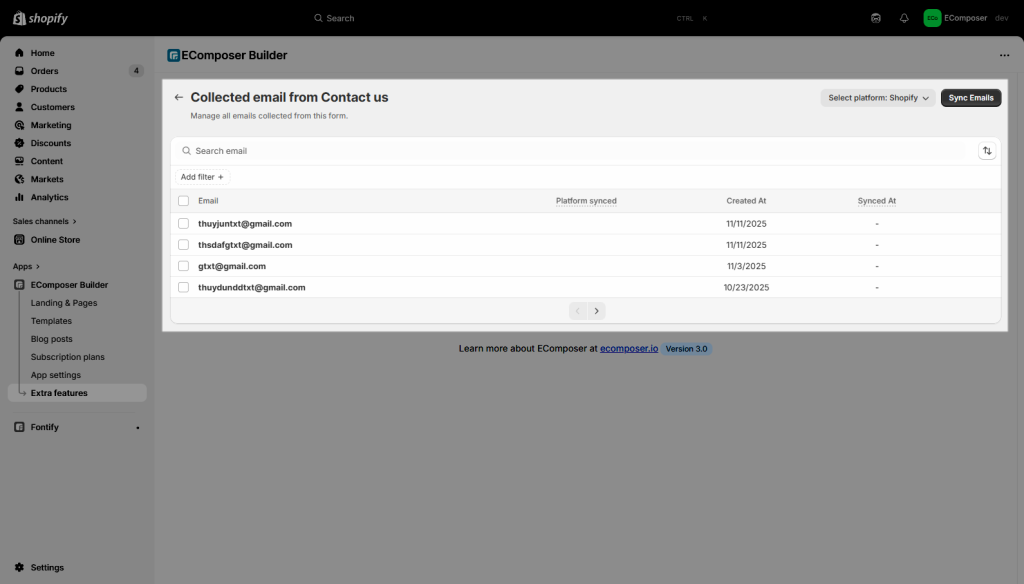Expand the Apps section in sidebar

coord(27,267)
